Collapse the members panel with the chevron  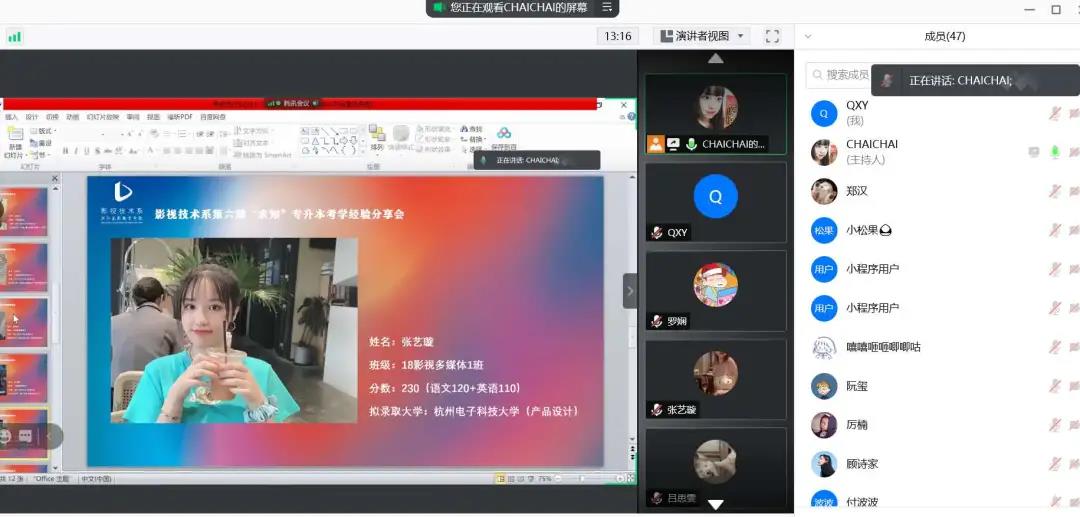pyautogui.click(x=808, y=36)
